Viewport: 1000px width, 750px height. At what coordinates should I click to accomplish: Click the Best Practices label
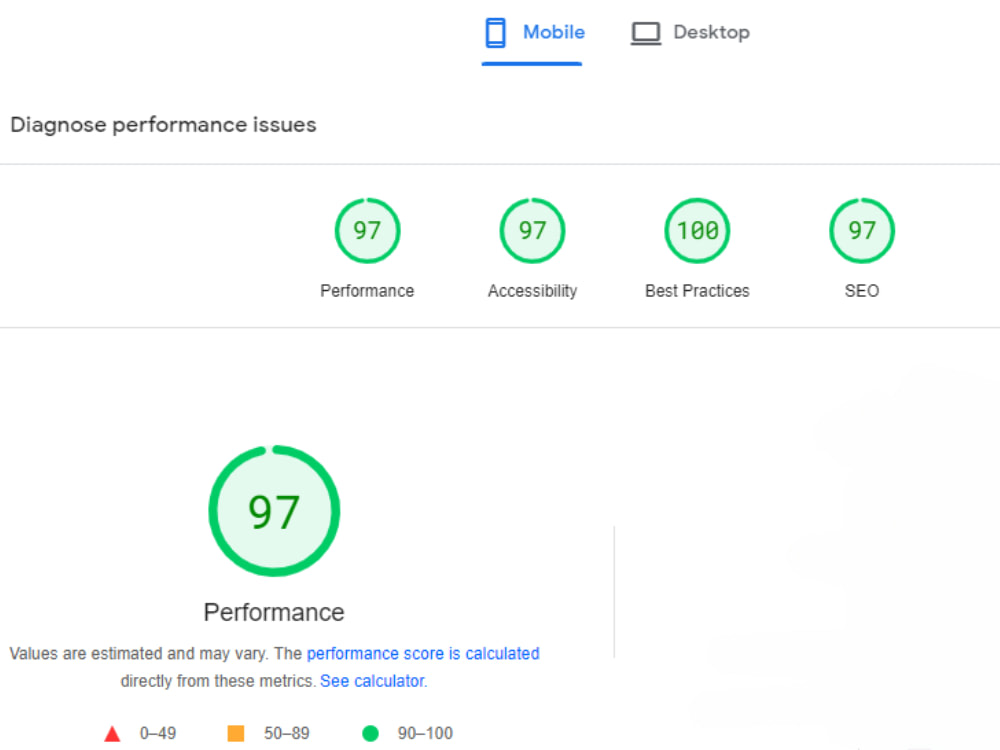point(697,291)
